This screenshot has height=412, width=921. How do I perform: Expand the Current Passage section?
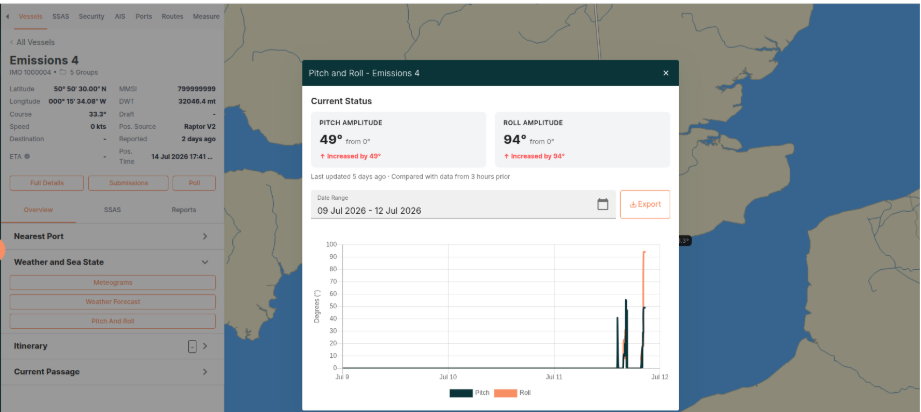click(112, 372)
